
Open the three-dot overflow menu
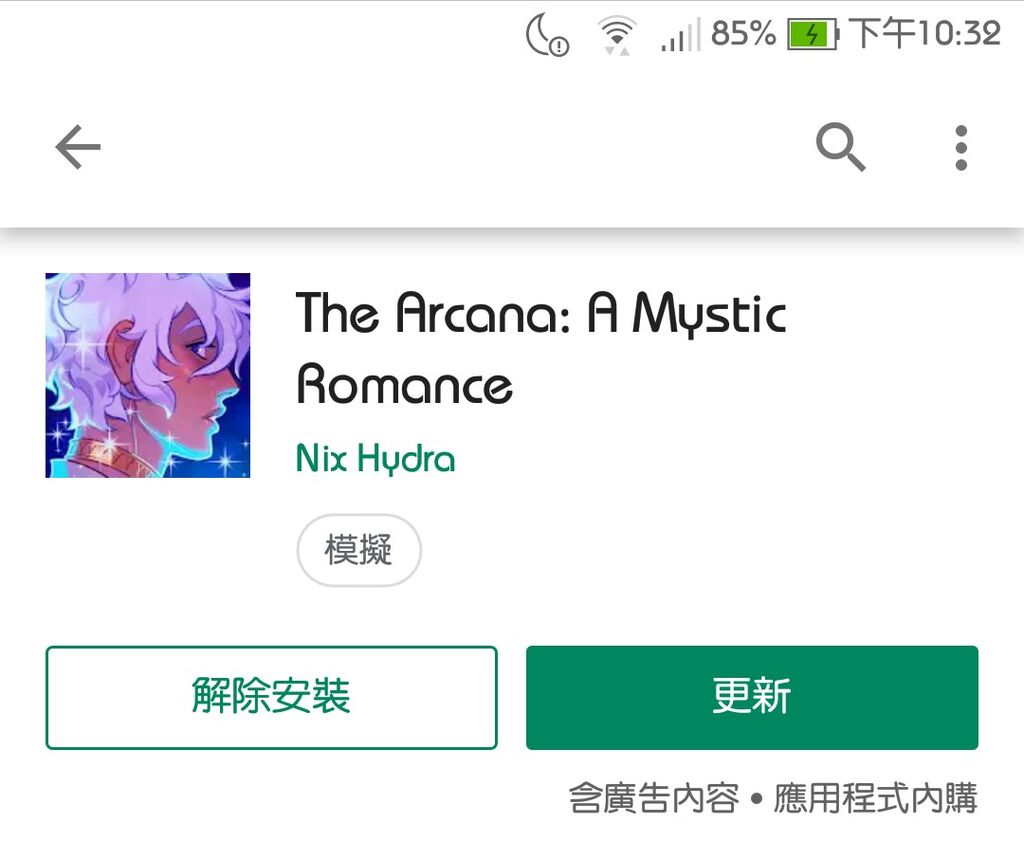tap(961, 148)
